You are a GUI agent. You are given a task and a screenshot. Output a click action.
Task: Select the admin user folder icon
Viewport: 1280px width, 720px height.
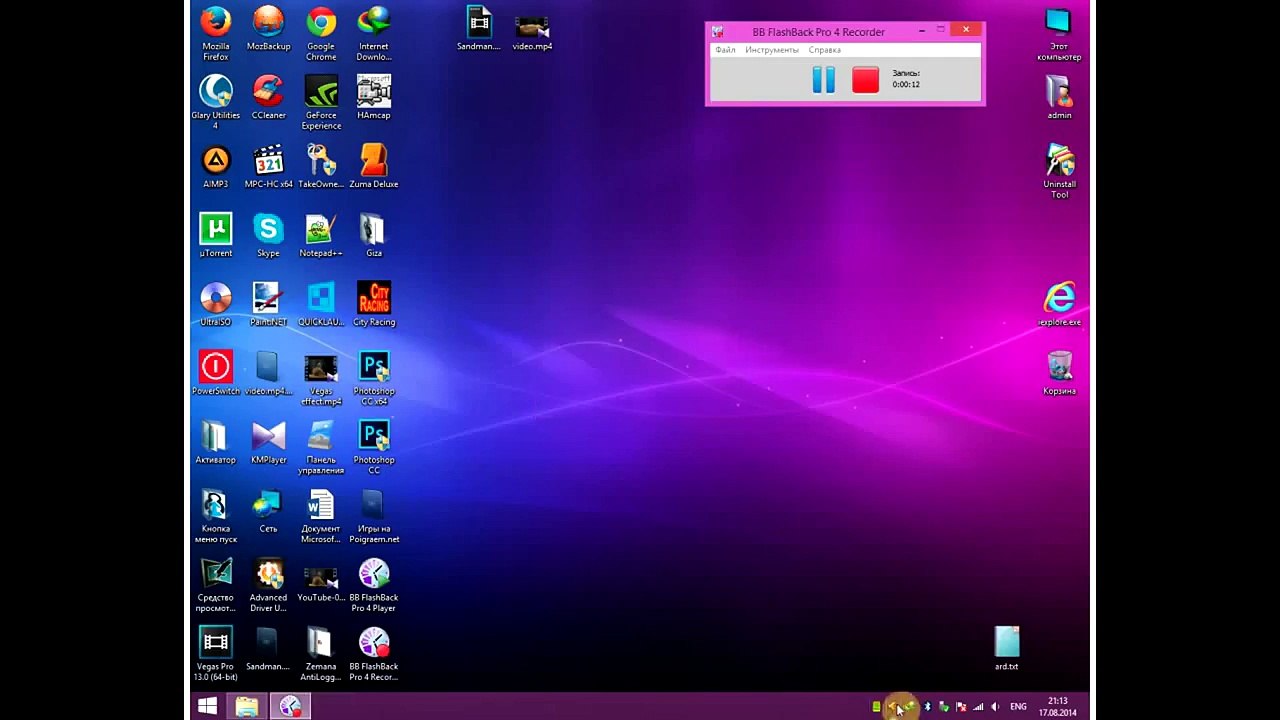click(x=1059, y=97)
